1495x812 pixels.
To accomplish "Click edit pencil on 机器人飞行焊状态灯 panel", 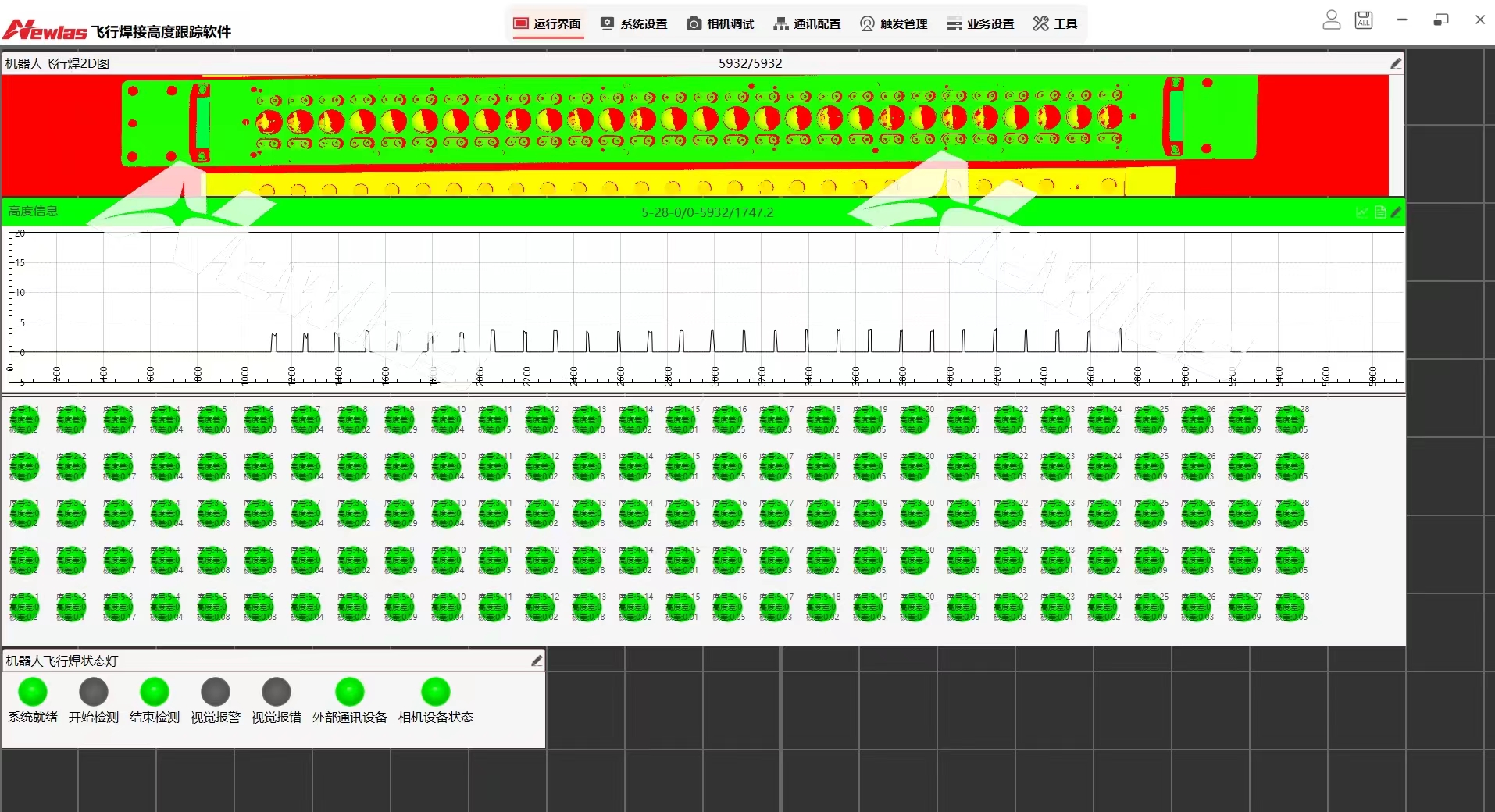I will tap(537, 661).
